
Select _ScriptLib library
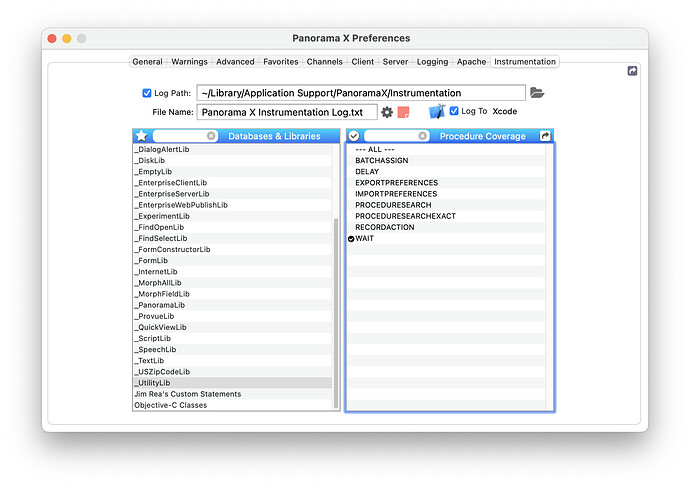pos(232,338)
